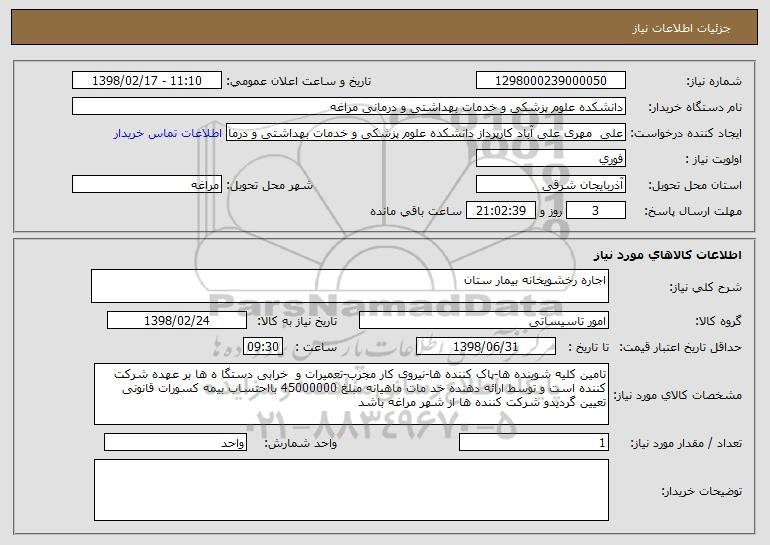Click the اطلاعات کالاهای مورد نیاز section heading
Viewport: 770px width, 545px height.
coord(667,255)
